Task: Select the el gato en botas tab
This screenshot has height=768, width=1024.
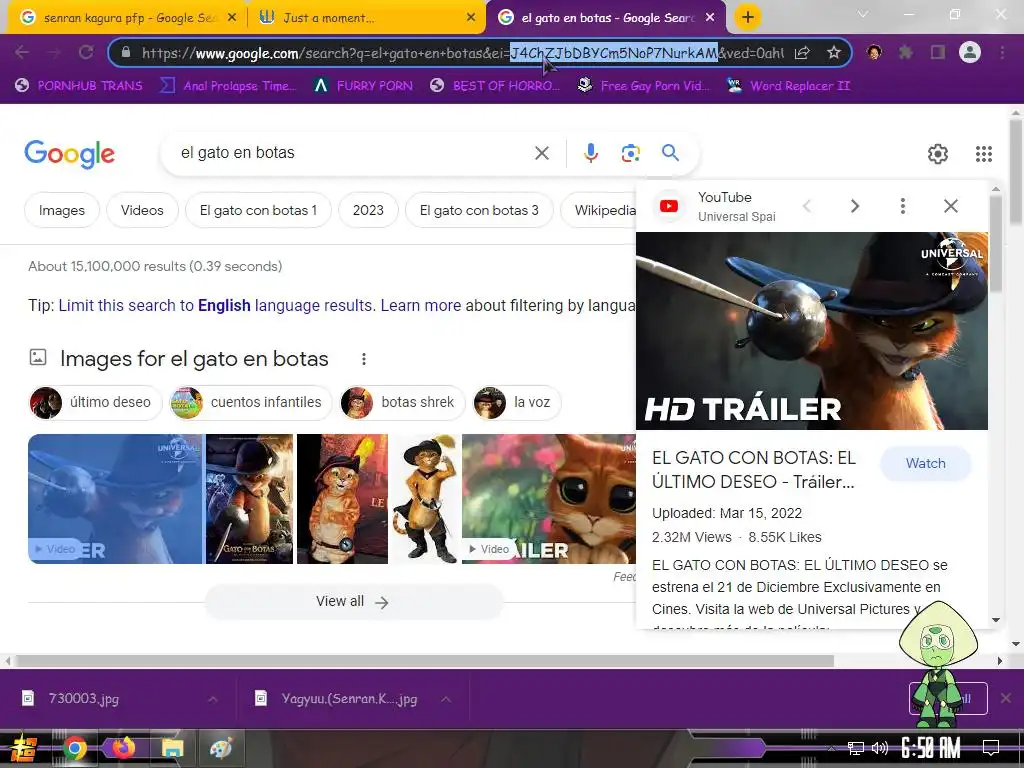Action: [607, 18]
